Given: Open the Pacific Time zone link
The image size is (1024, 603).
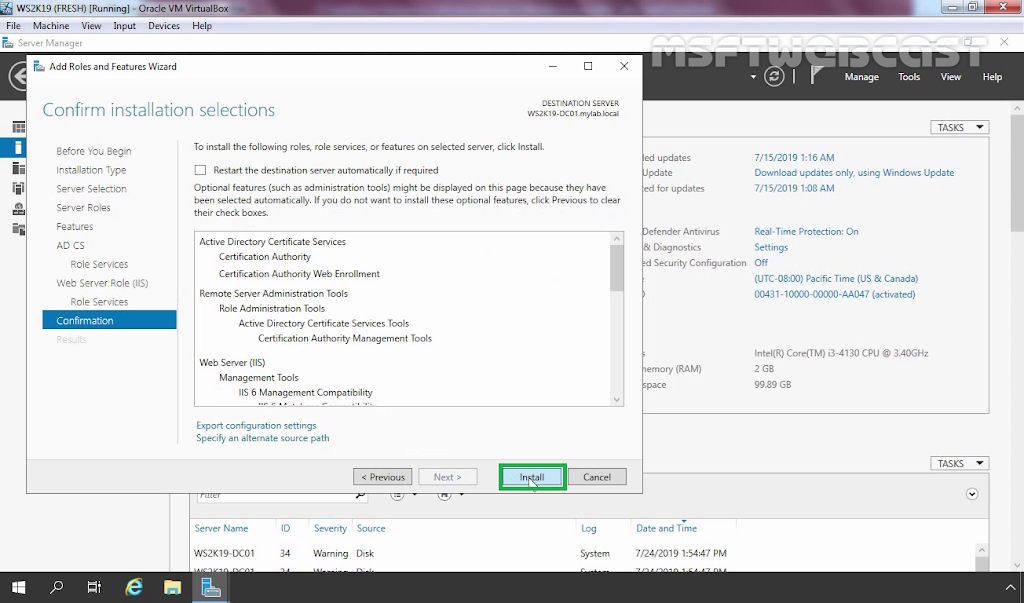Looking at the screenshot, I should click(x=836, y=278).
